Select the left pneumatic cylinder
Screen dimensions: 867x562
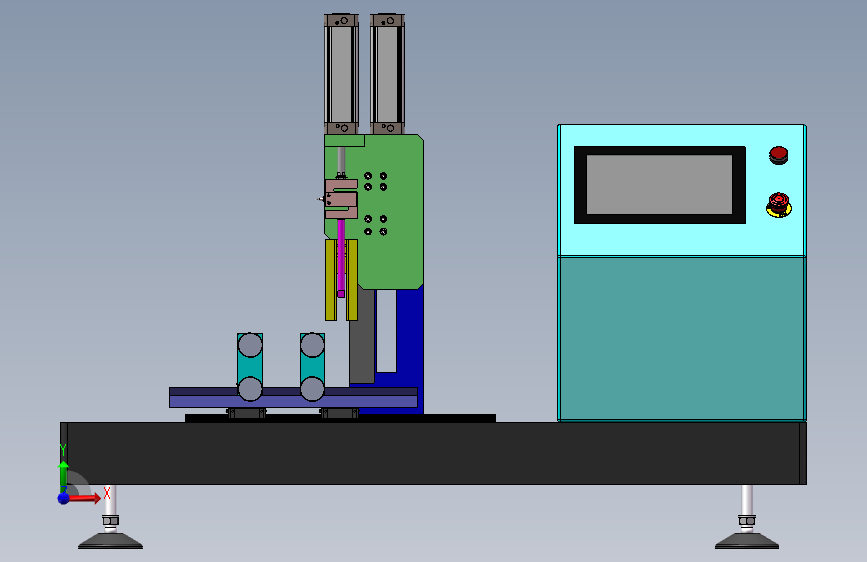point(341,75)
